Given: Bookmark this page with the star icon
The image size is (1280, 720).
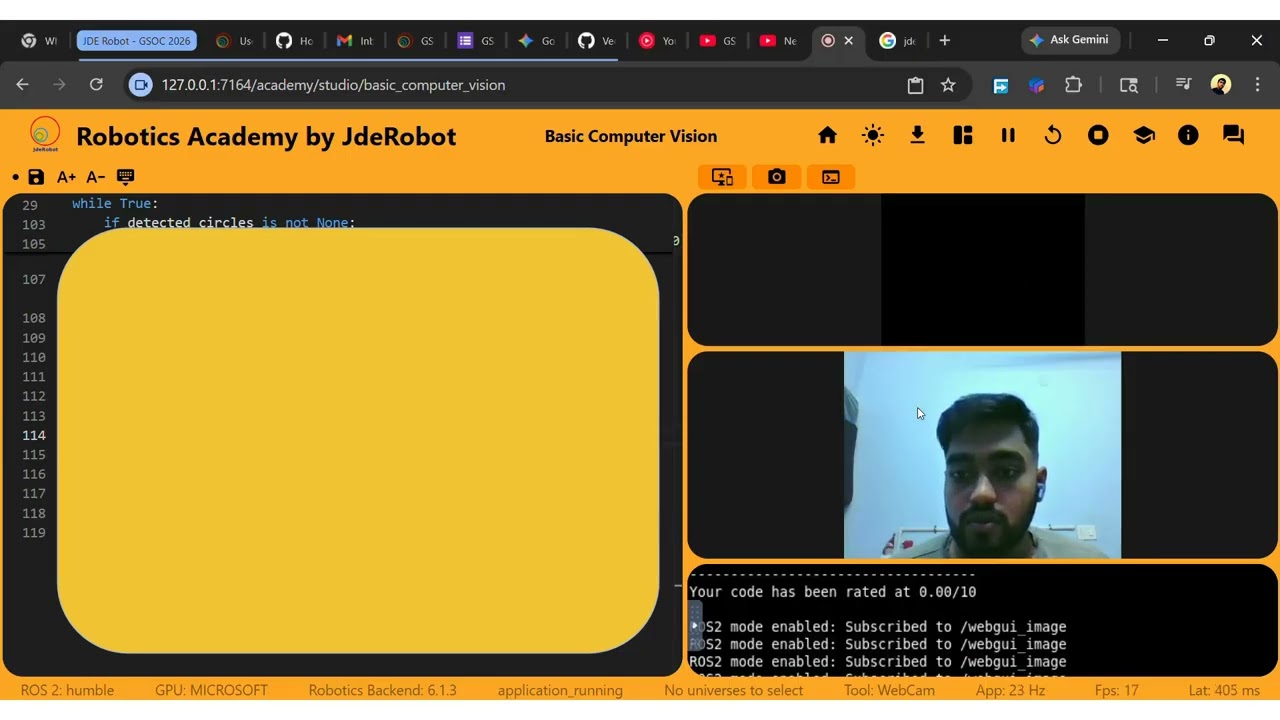Looking at the screenshot, I should (948, 85).
